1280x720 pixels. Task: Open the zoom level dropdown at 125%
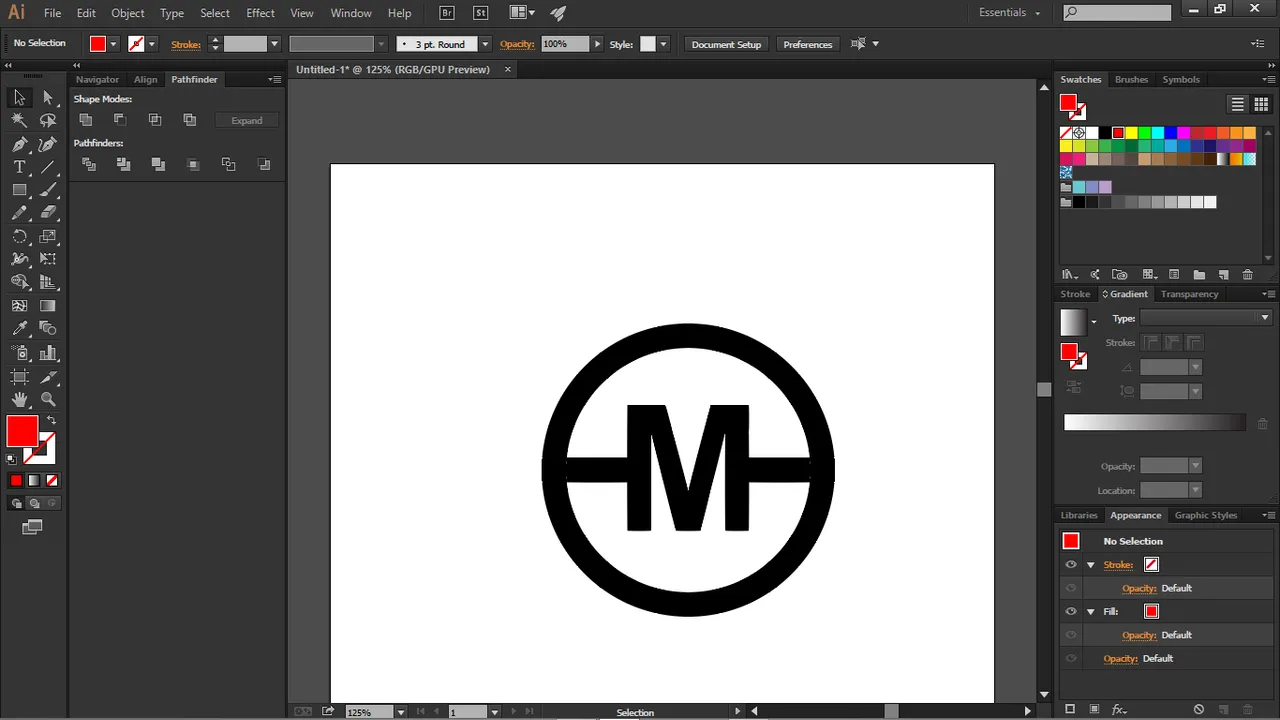pyautogui.click(x=400, y=712)
